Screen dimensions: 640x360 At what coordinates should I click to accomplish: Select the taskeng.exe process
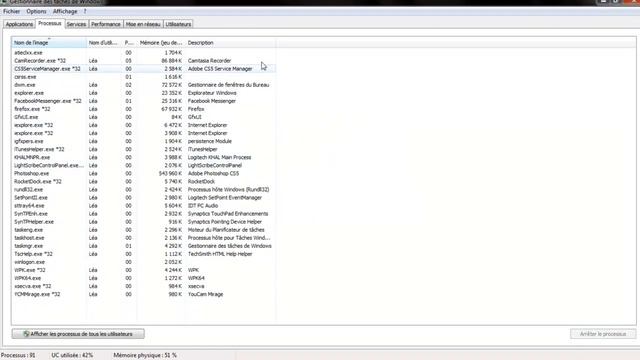click(144, 230)
